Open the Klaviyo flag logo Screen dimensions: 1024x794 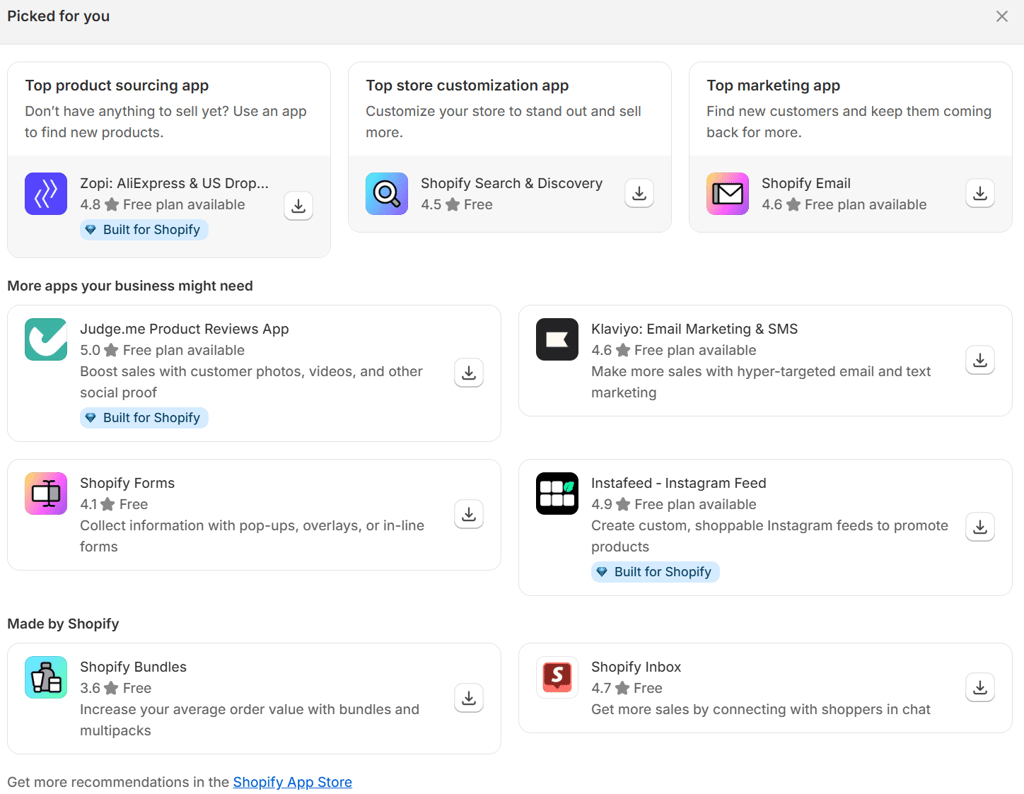[557, 340]
